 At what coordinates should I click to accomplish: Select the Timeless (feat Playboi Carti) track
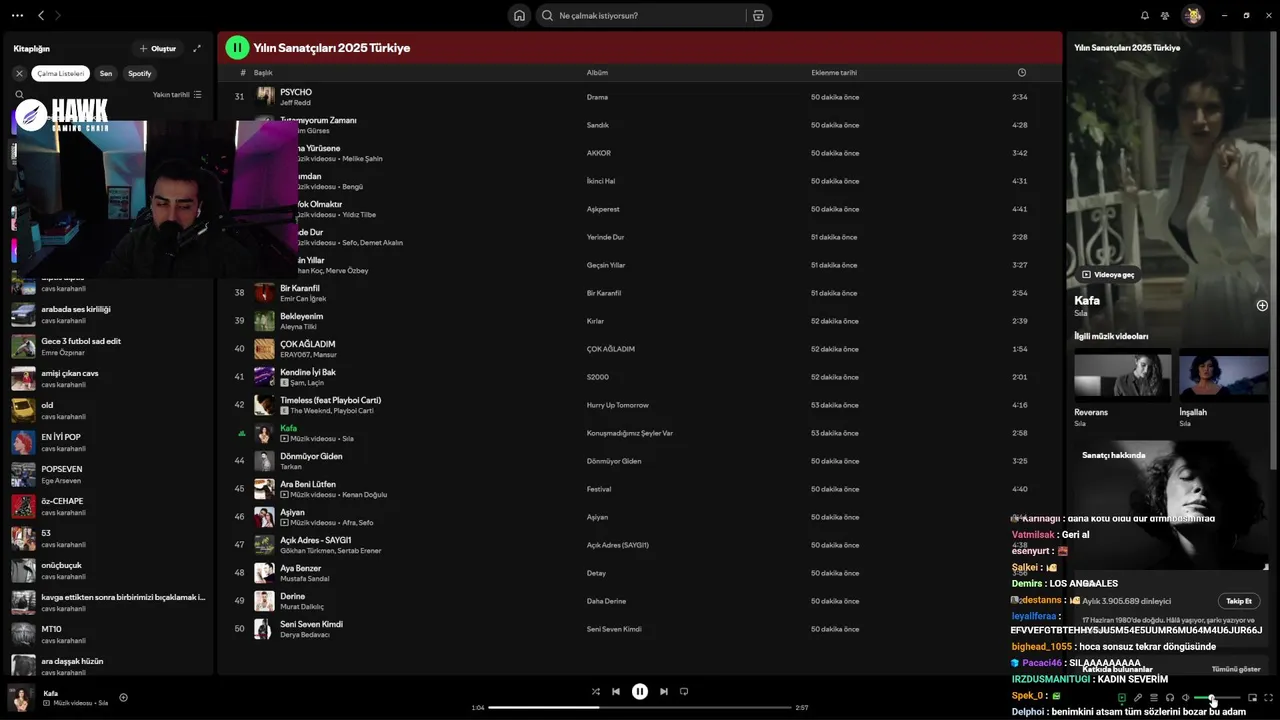click(x=639, y=405)
